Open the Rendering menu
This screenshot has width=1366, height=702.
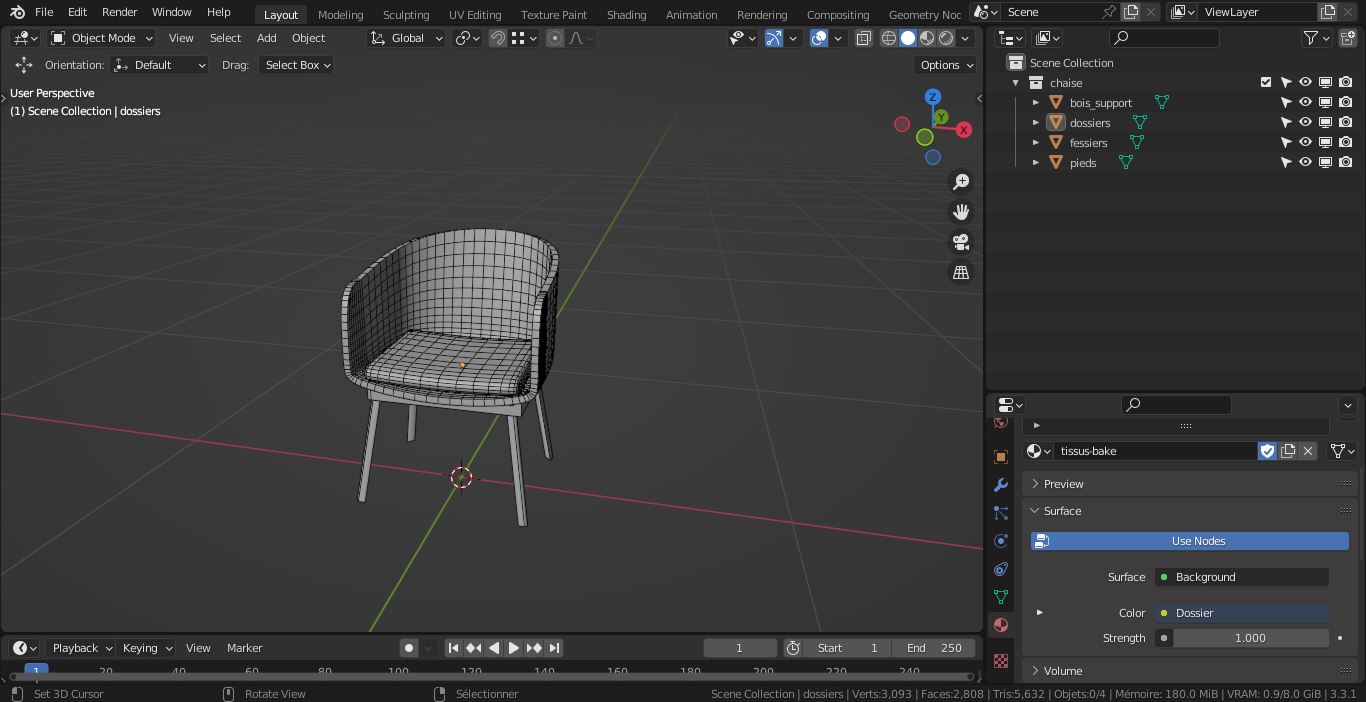pyautogui.click(x=762, y=14)
